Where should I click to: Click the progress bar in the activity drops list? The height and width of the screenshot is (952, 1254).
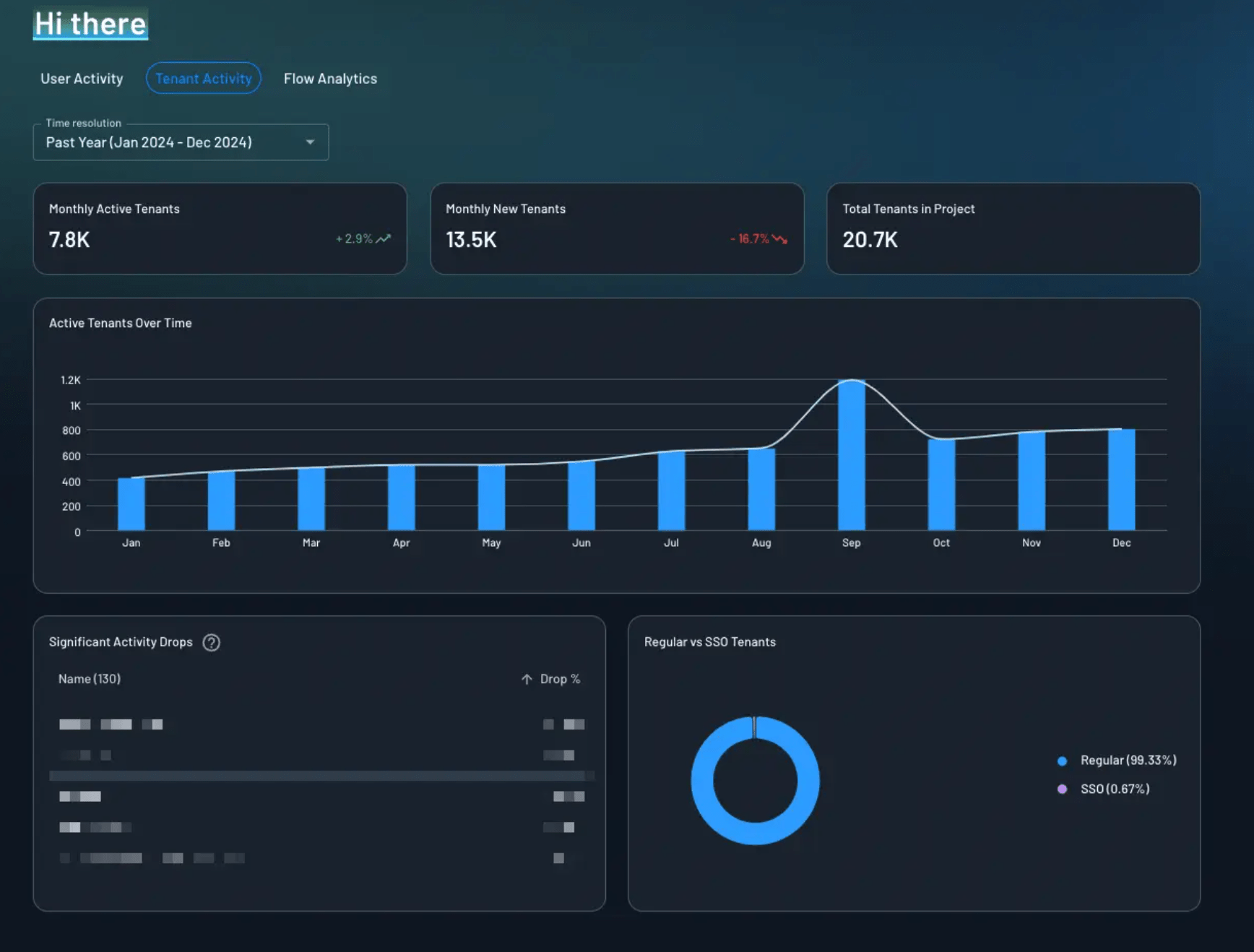coord(321,775)
